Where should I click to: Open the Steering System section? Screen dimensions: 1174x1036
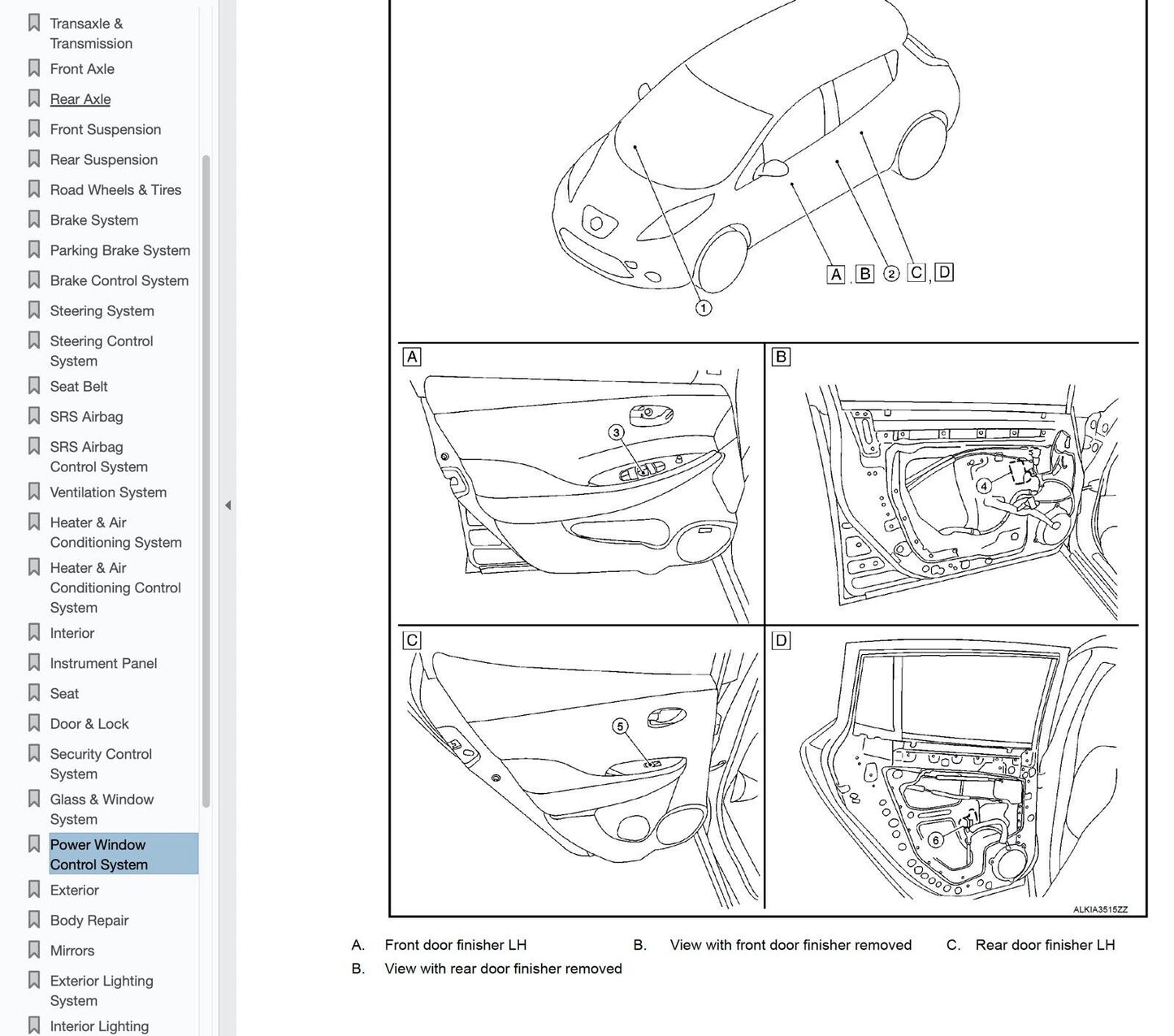[102, 311]
